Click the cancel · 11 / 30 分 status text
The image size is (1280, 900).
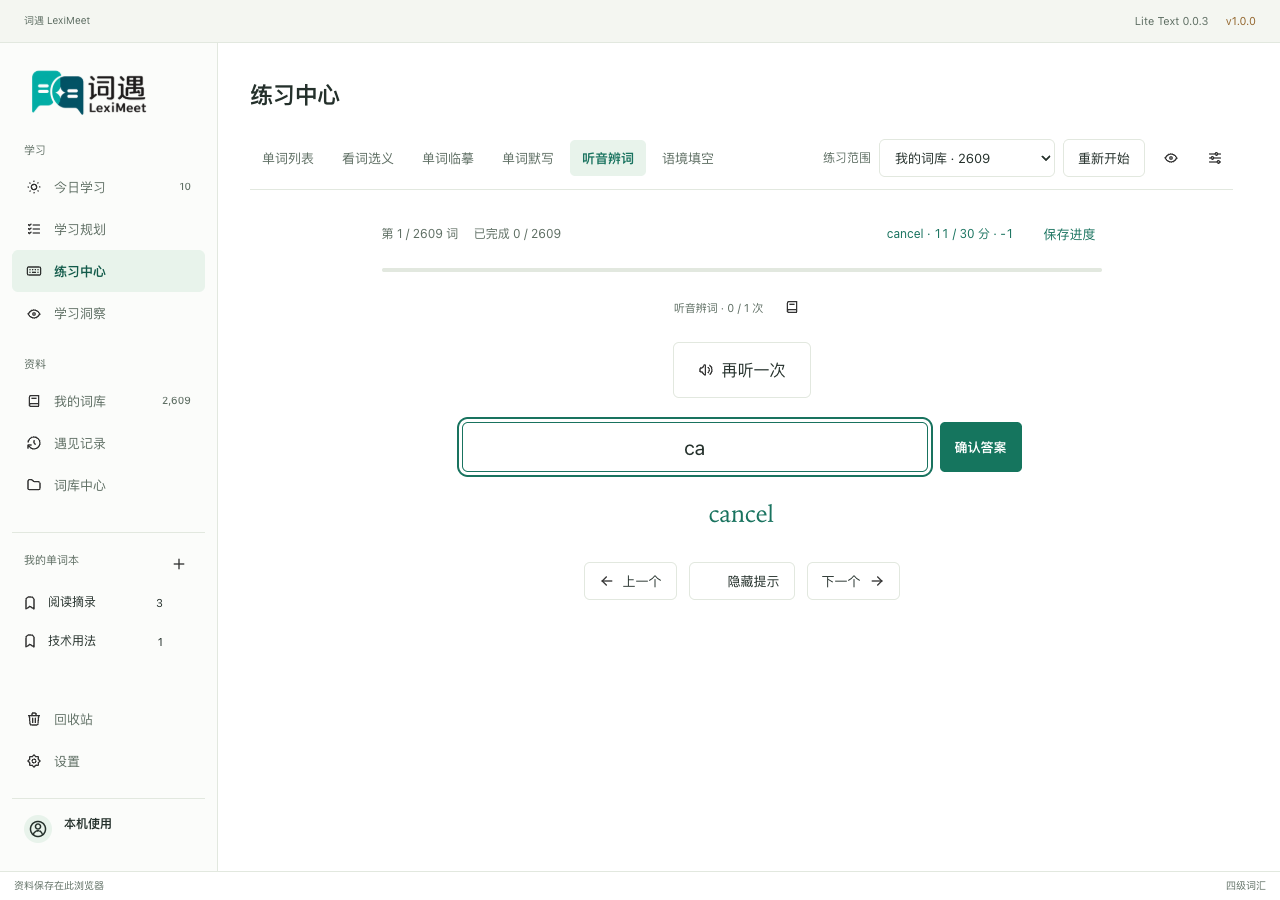(x=950, y=234)
